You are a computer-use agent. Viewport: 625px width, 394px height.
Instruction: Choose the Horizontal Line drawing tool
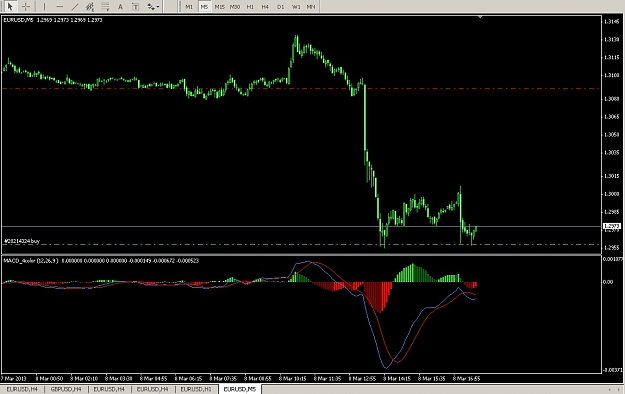(59, 6)
